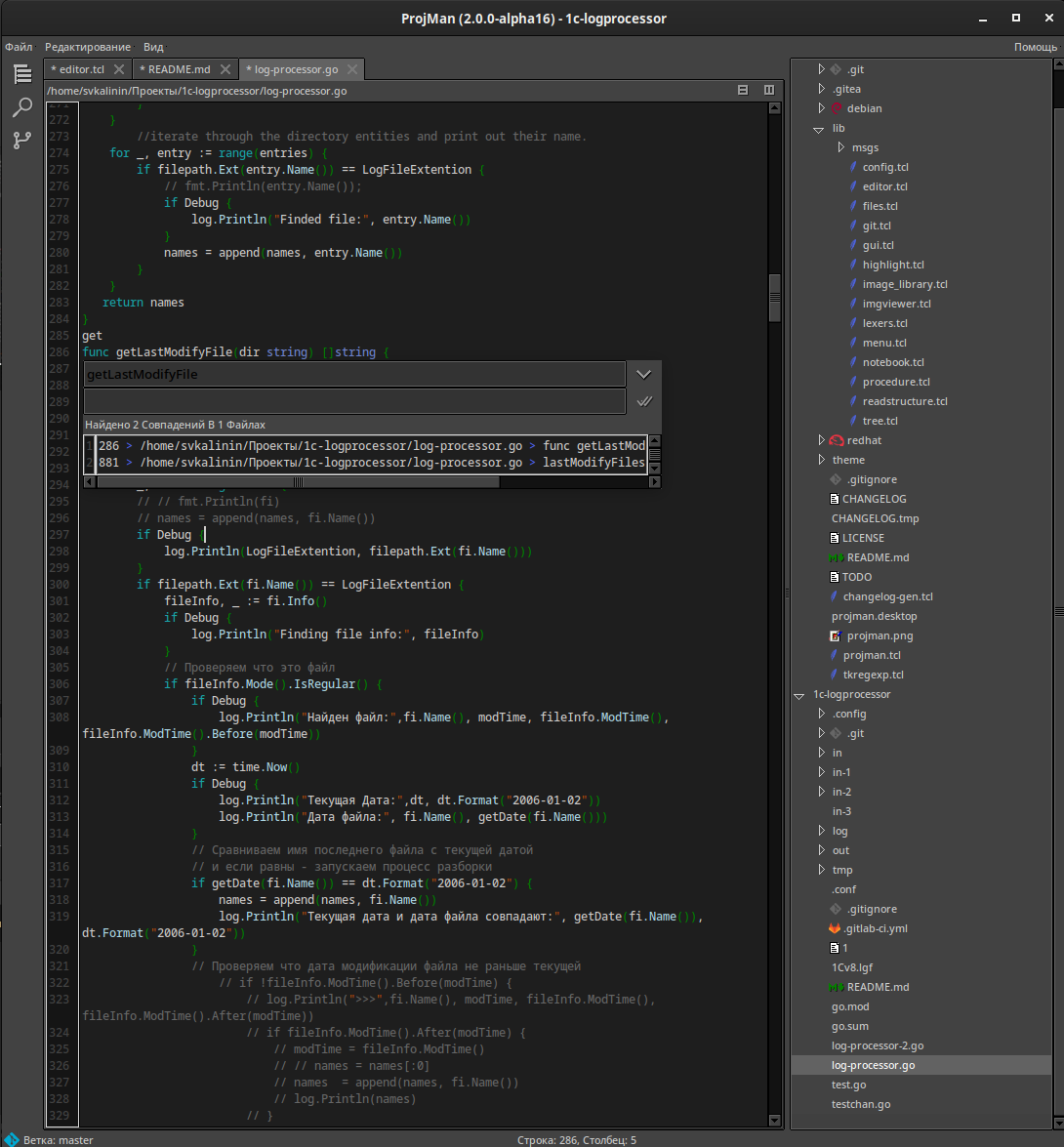
Task: Open projman.desktop in the file tree
Action: coord(874,617)
